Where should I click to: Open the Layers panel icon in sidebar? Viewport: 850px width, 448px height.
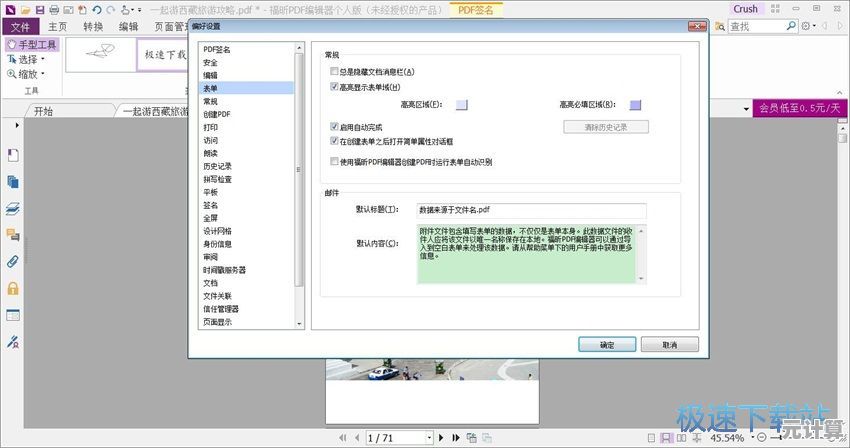pyautogui.click(x=13, y=208)
